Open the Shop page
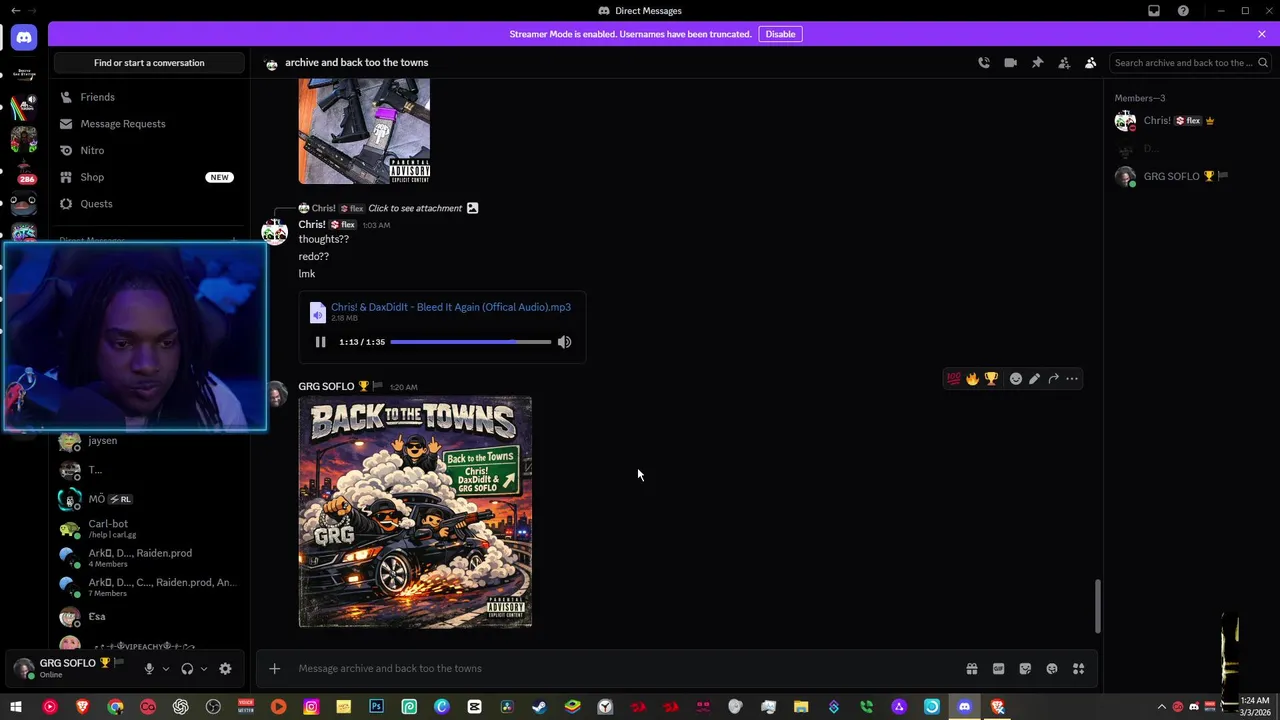1280x720 pixels. coord(148,177)
